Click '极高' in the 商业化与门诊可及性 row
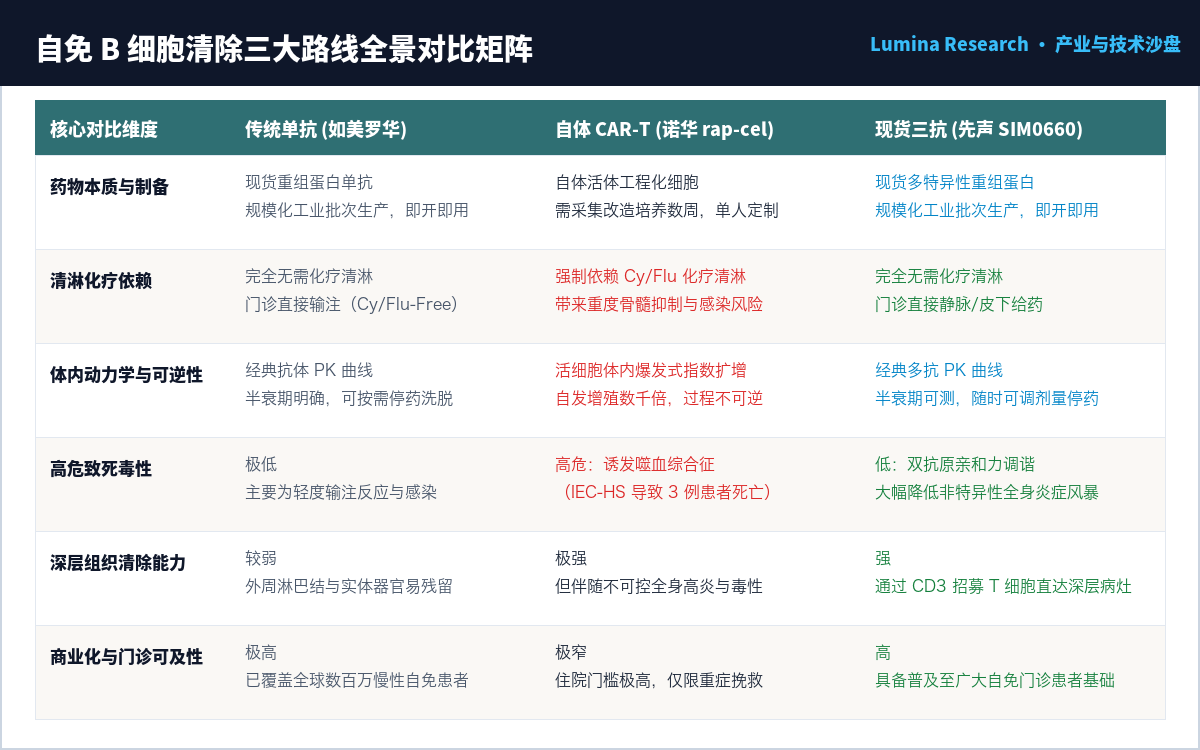 click(261, 652)
